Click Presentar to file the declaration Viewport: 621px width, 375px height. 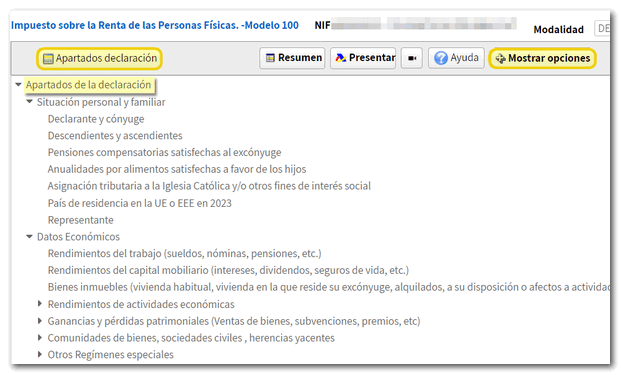tap(363, 58)
